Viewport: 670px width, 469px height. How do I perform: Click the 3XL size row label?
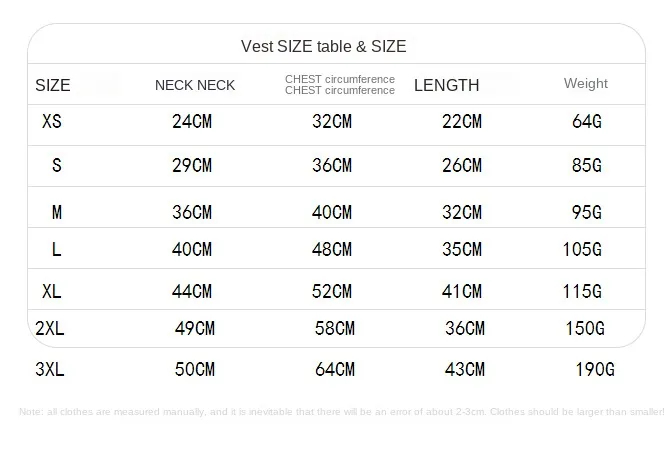[x=50, y=369]
